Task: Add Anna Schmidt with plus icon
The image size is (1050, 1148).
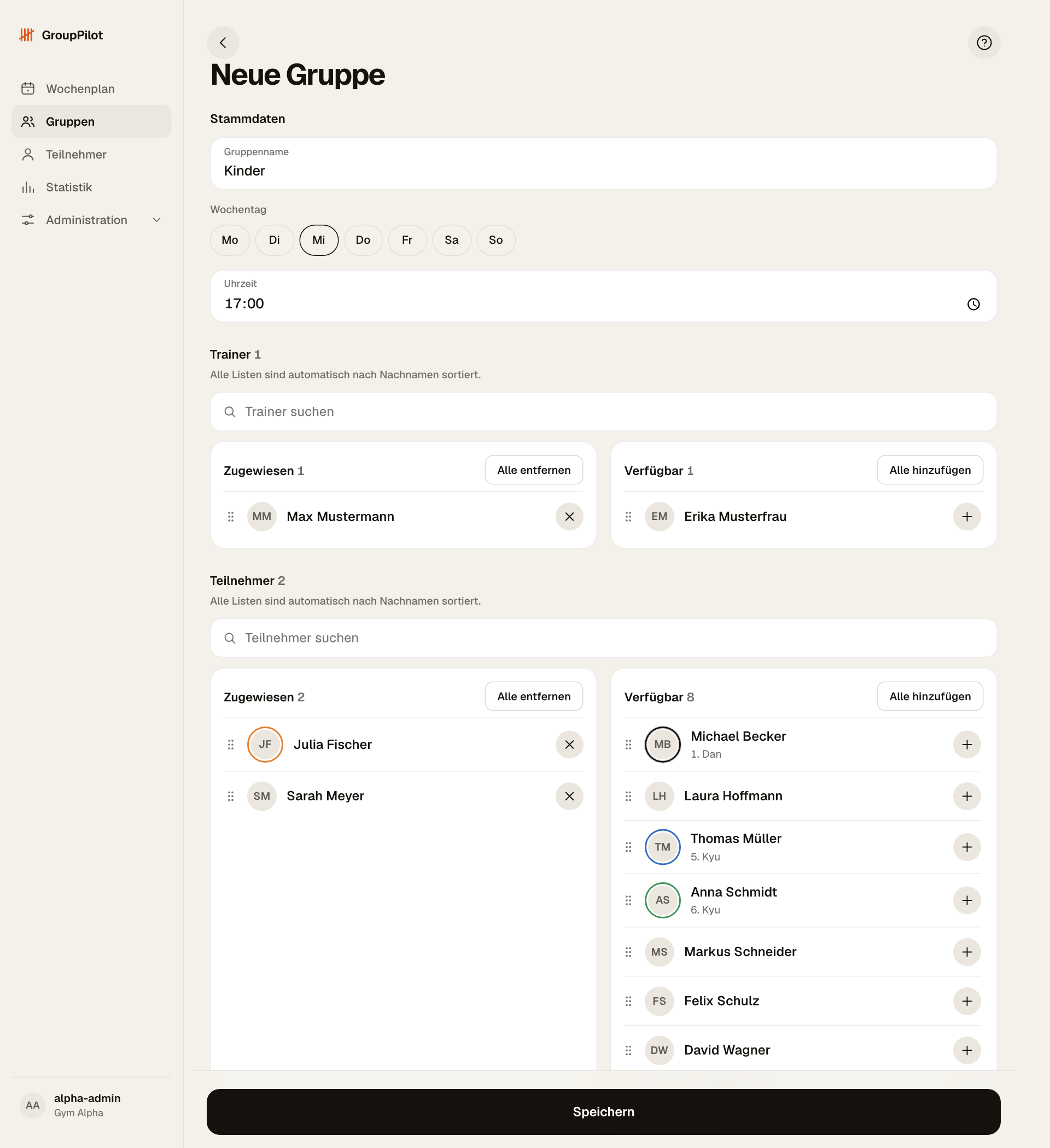Action: (x=967, y=900)
